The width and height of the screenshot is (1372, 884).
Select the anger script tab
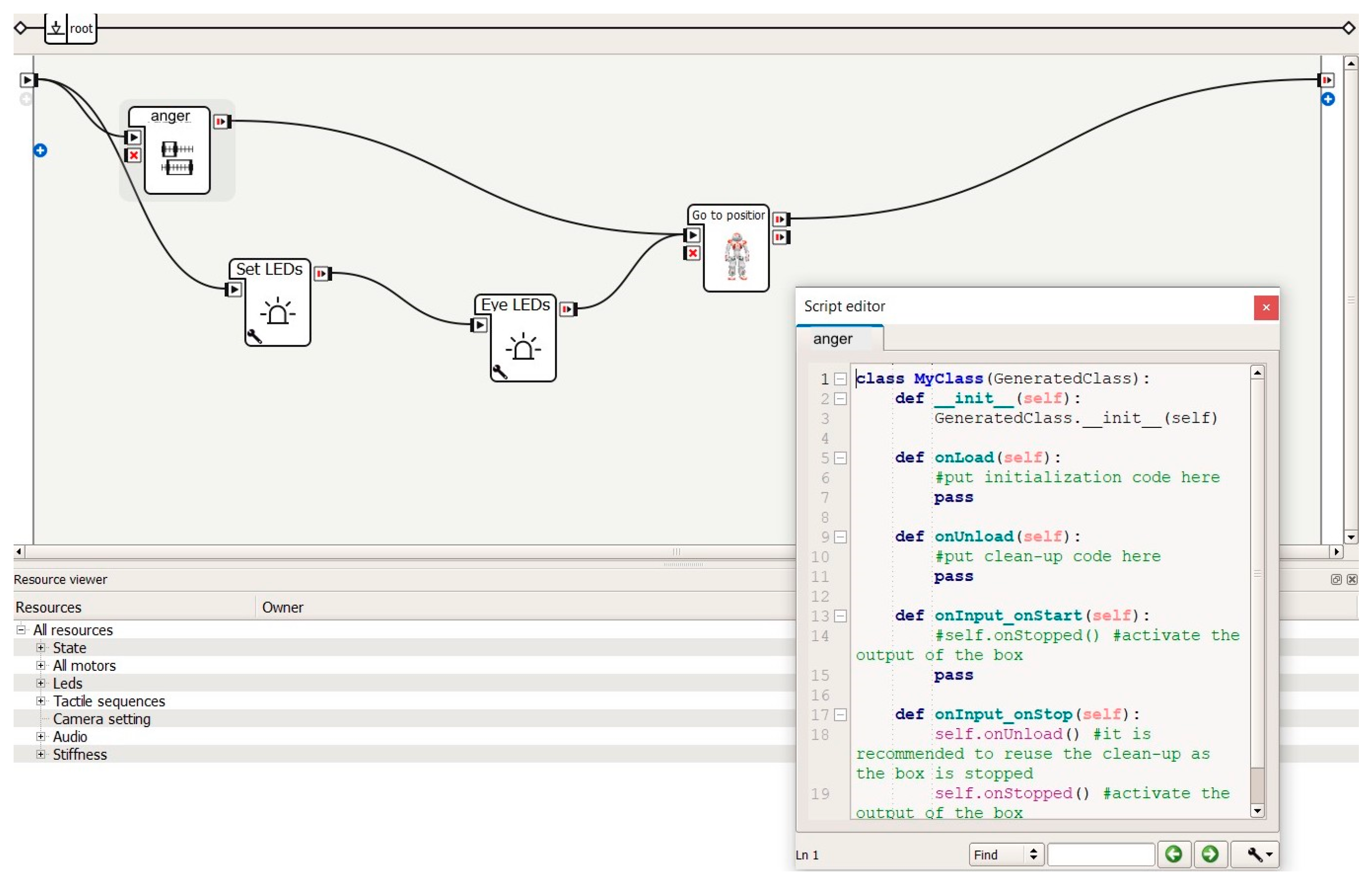pyautogui.click(x=834, y=339)
